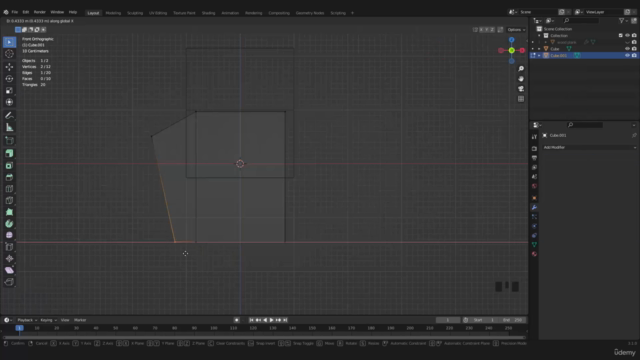640x360 pixels.
Task: Select the Extrude Region tool
Action: click(x=9, y=153)
